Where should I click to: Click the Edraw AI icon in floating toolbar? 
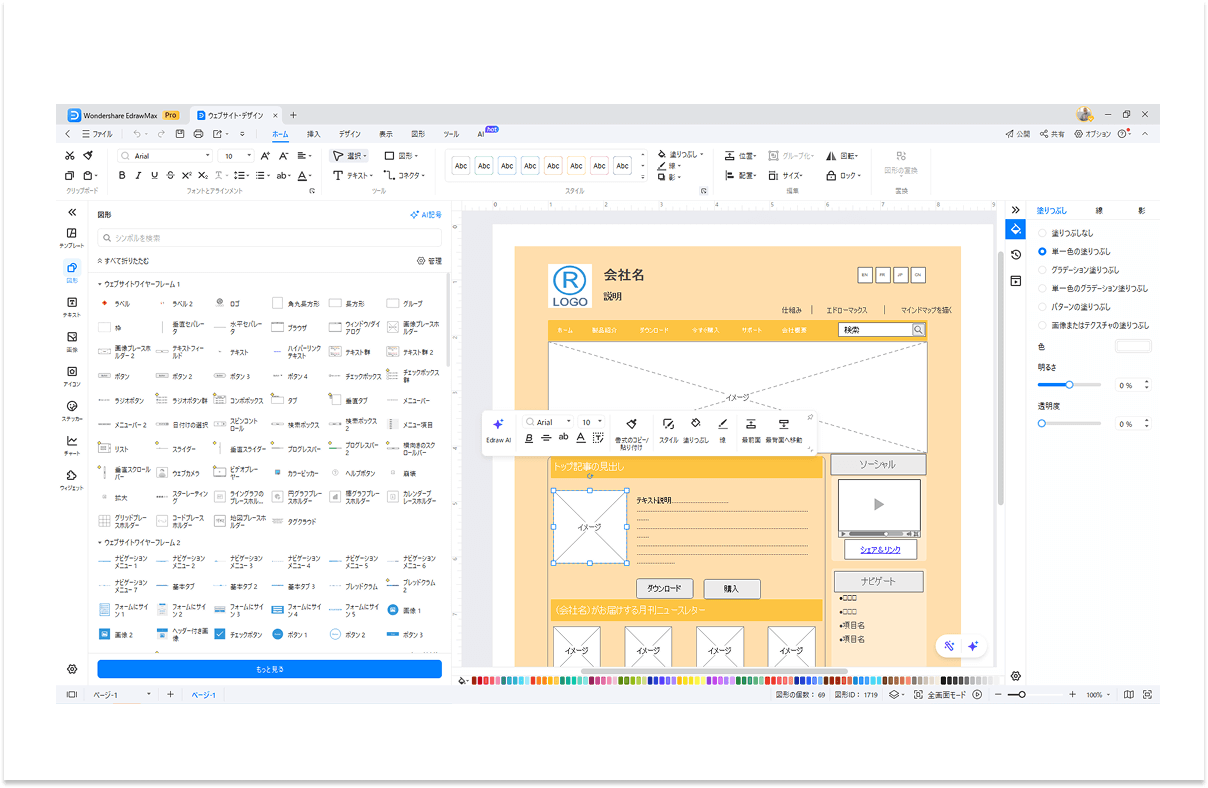click(x=498, y=430)
